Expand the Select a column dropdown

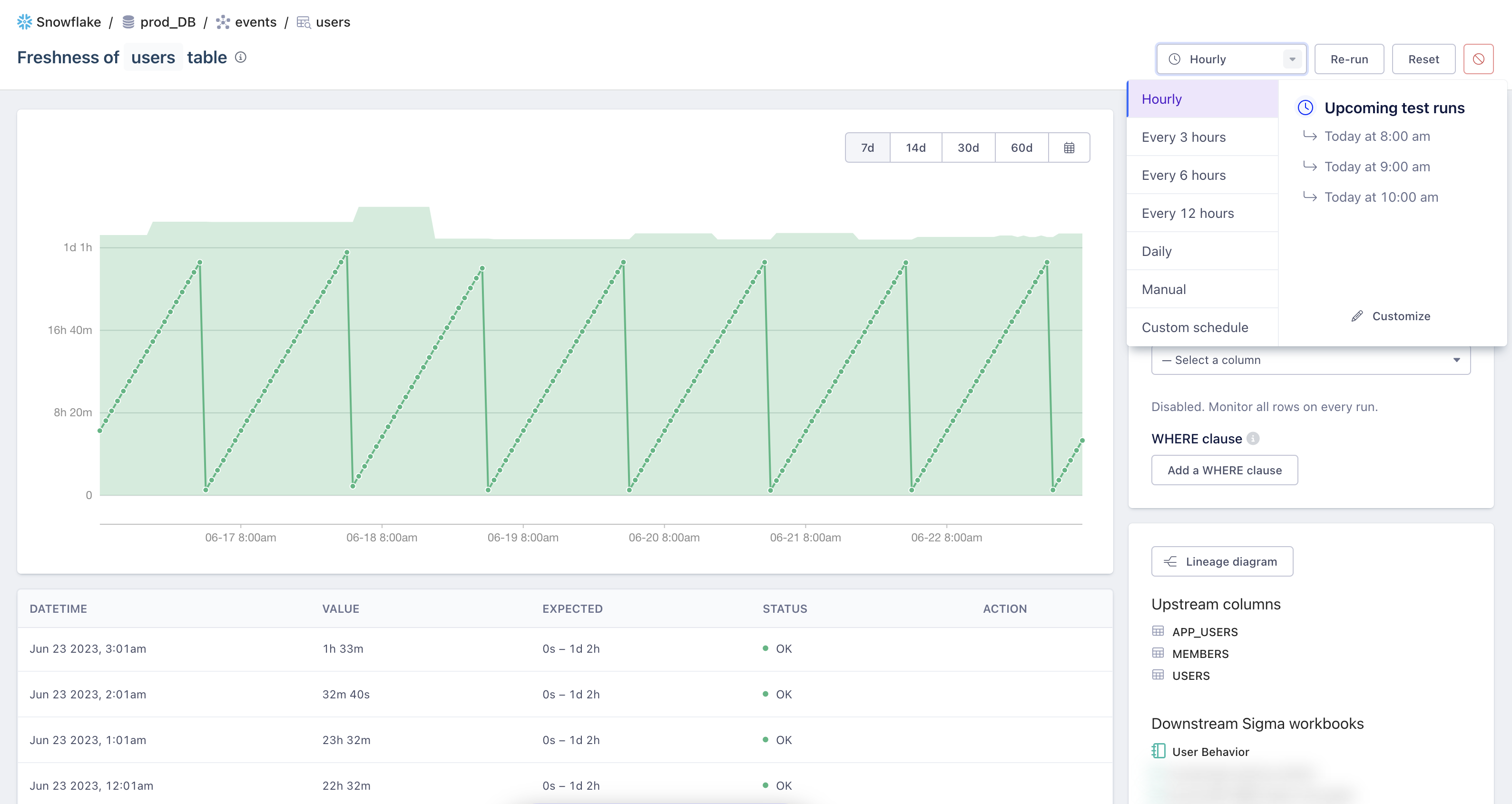pyautogui.click(x=1310, y=360)
